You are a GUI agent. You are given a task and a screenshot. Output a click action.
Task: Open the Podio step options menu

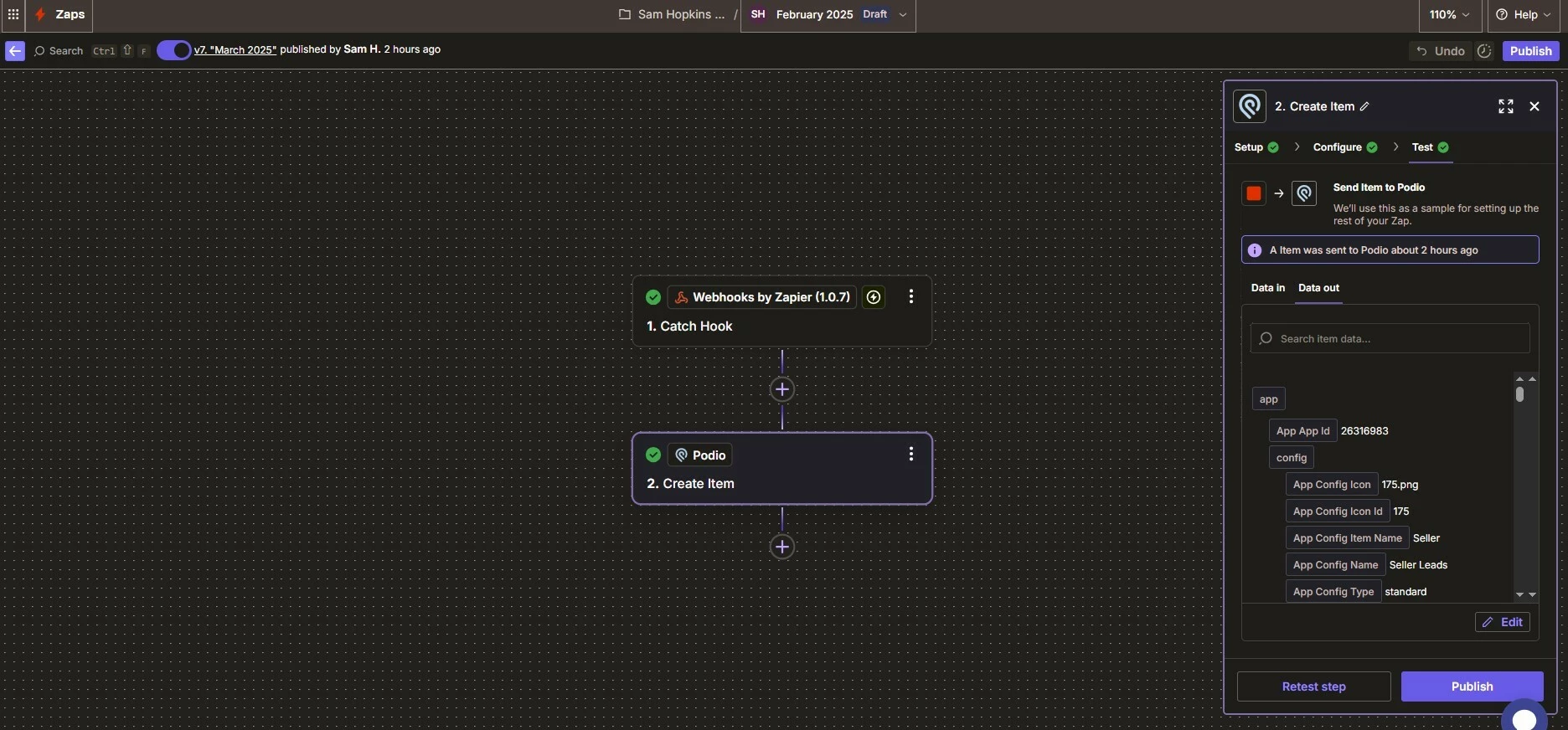(911, 454)
